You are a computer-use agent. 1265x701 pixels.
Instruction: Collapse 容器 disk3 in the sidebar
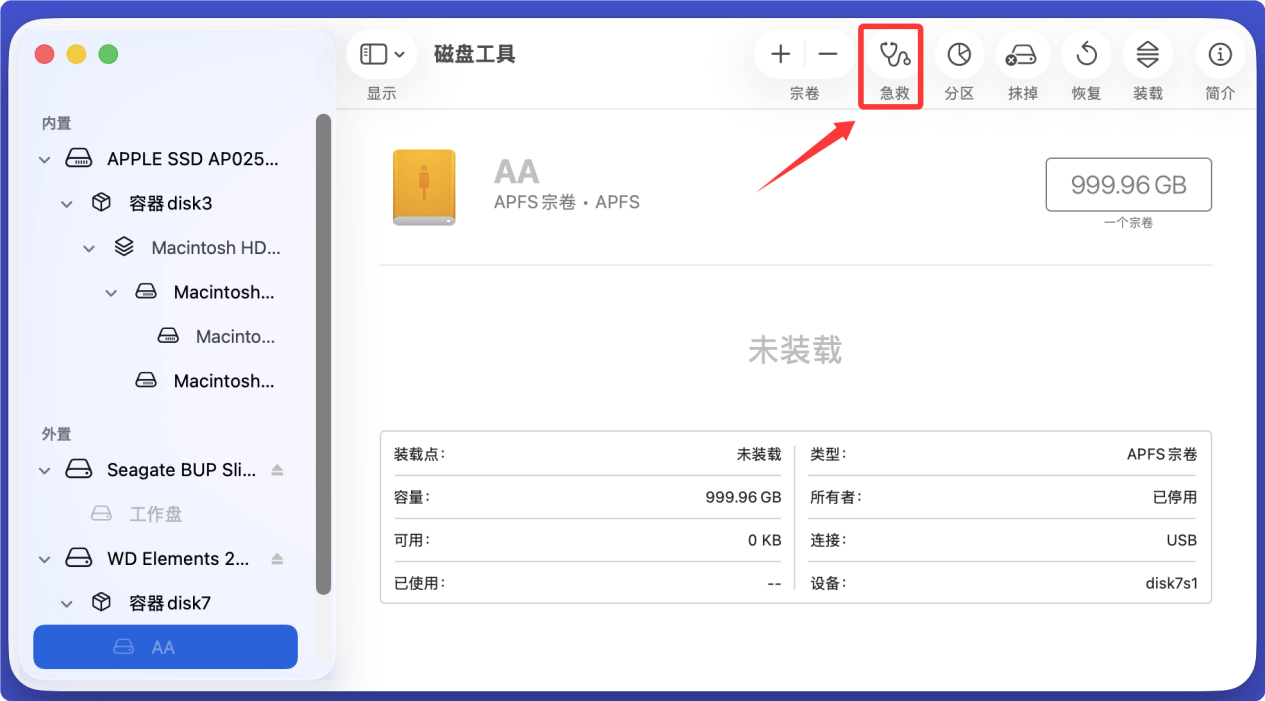click(x=66, y=203)
